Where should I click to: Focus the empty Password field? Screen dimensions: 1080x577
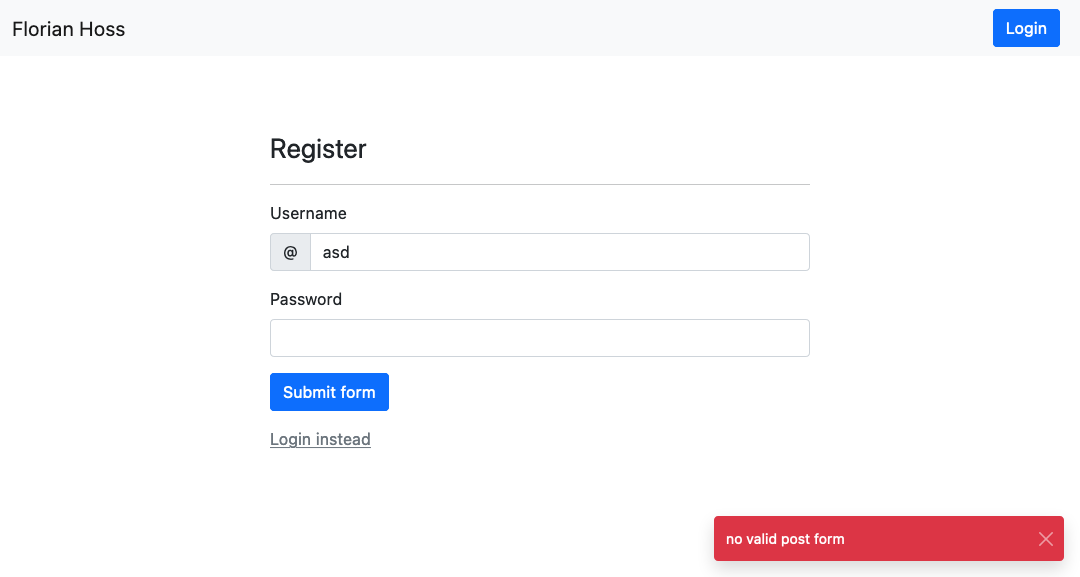[540, 338]
